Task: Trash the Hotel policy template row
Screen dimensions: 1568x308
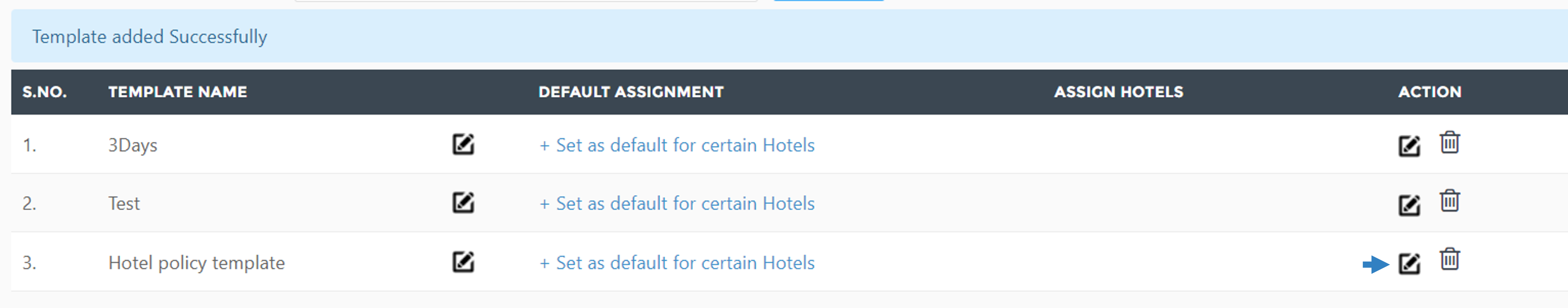Action: click(1450, 259)
